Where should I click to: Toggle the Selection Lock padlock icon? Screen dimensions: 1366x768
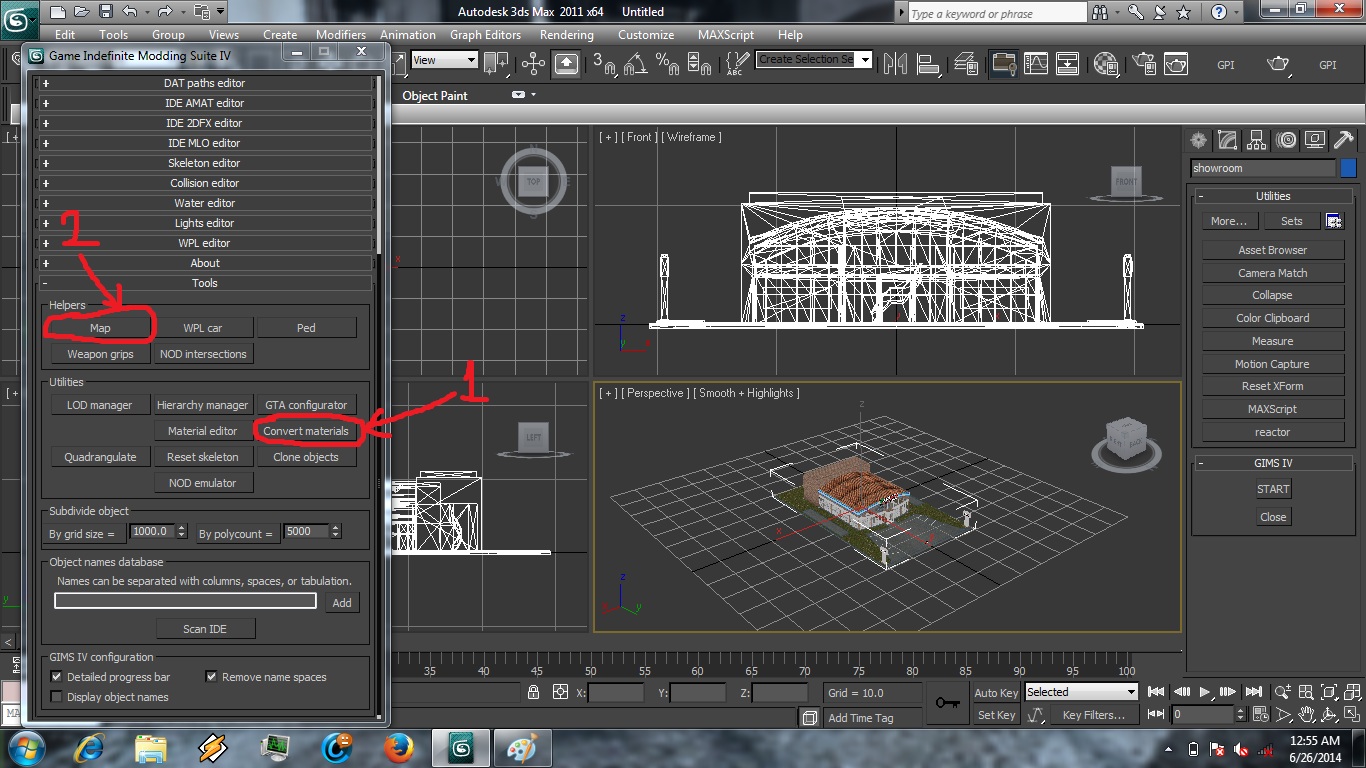pyautogui.click(x=534, y=692)
